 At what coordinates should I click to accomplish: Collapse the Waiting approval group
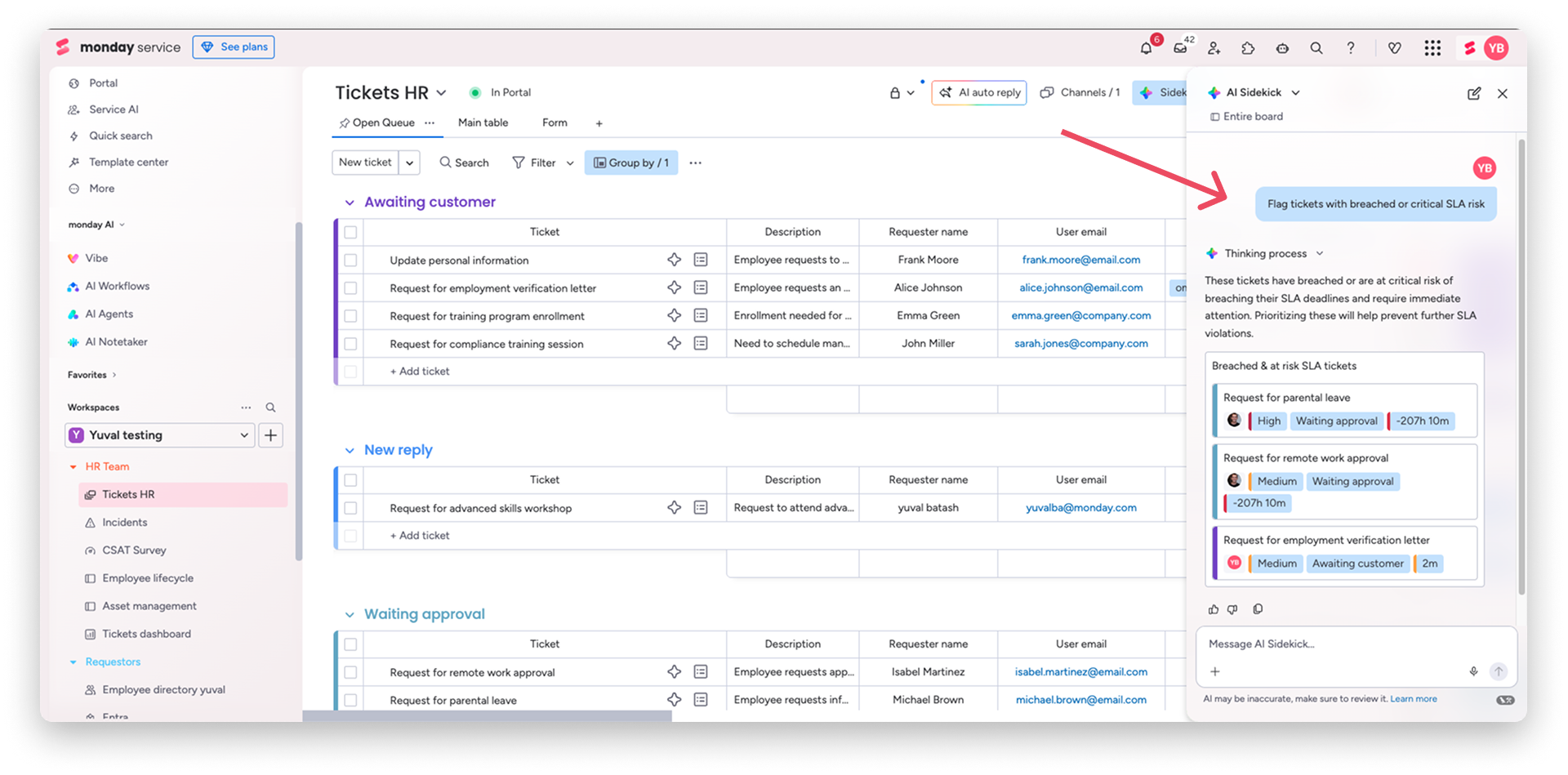tap(350, 614)
